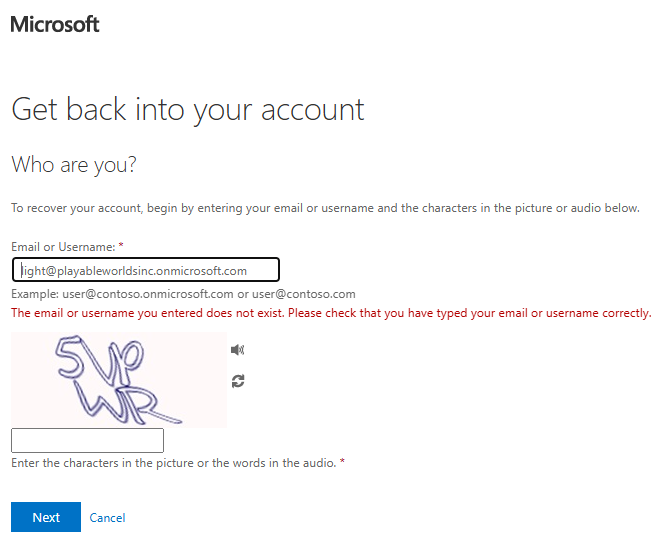Click 'Enter the characters in the picture' label
The image size is (671, 550).
[174, 463]
